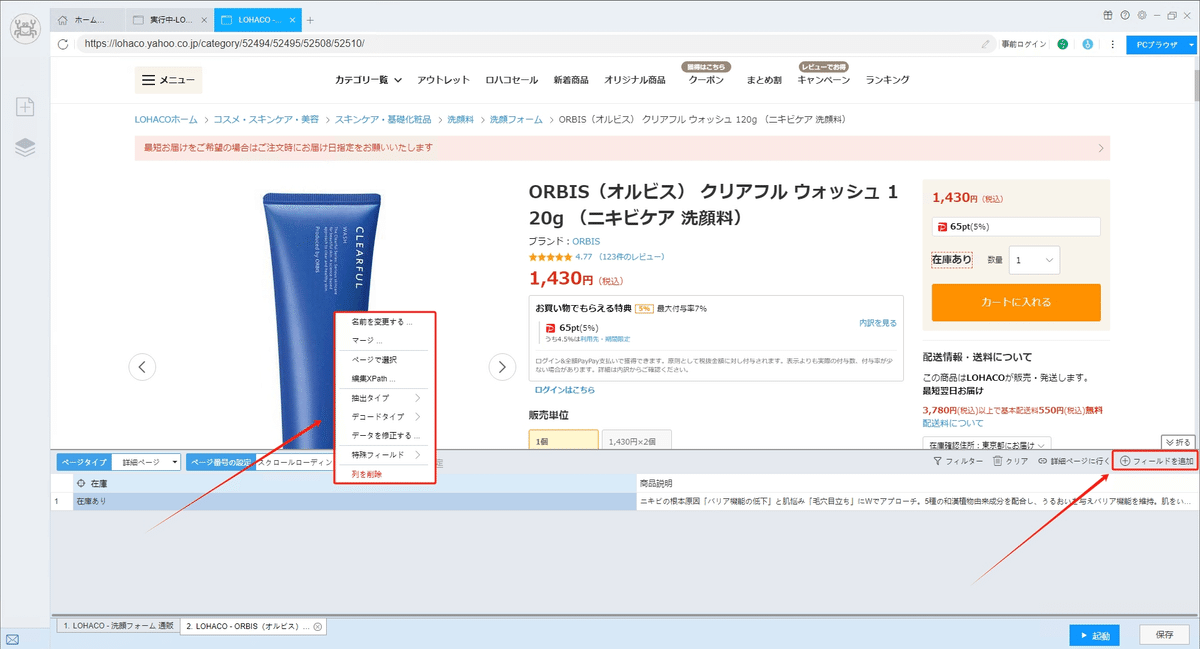Click the reload icon beside the URL
This screenshot has width=1200, height=649.
(x=63, y=44)
